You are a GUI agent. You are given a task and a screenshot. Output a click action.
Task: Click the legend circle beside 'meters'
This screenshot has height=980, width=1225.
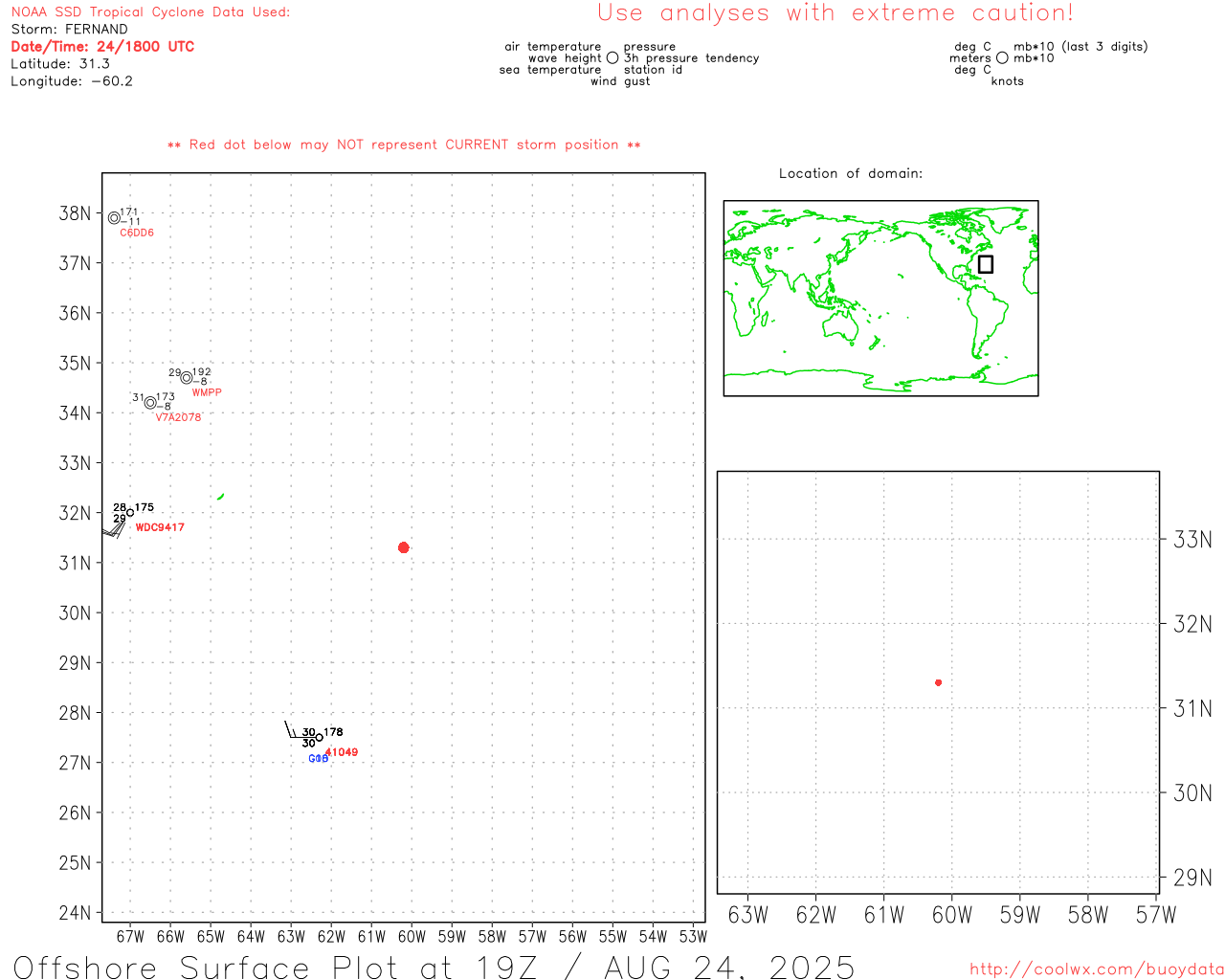(x=1002, y=57)
